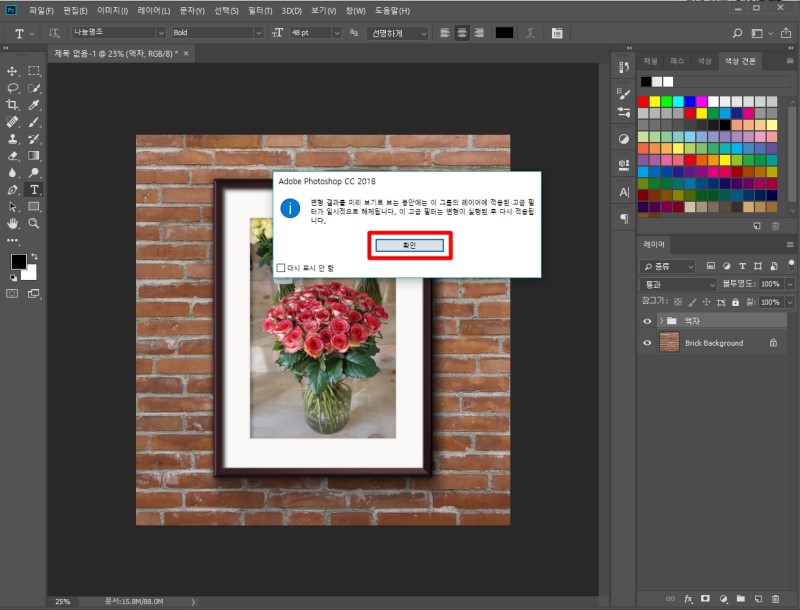Select the Zoom tool

tap(34, 223)
